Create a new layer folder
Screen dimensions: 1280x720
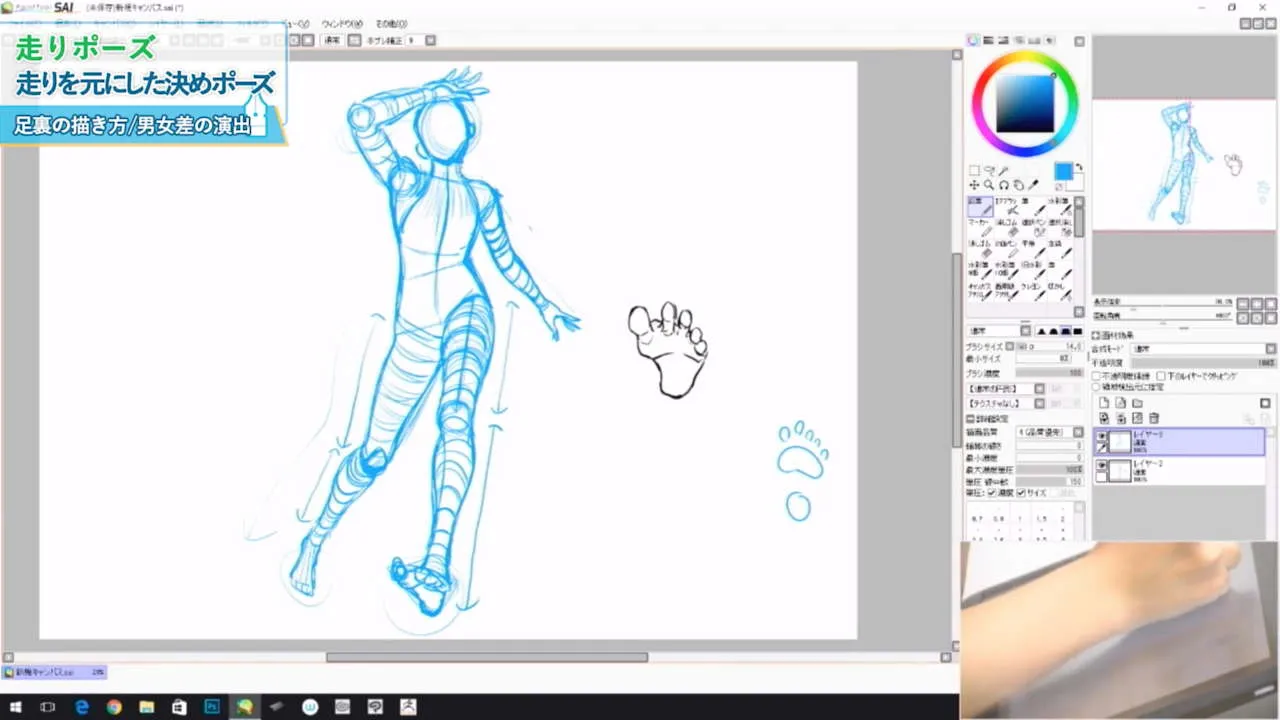[x=1137, y=402]
